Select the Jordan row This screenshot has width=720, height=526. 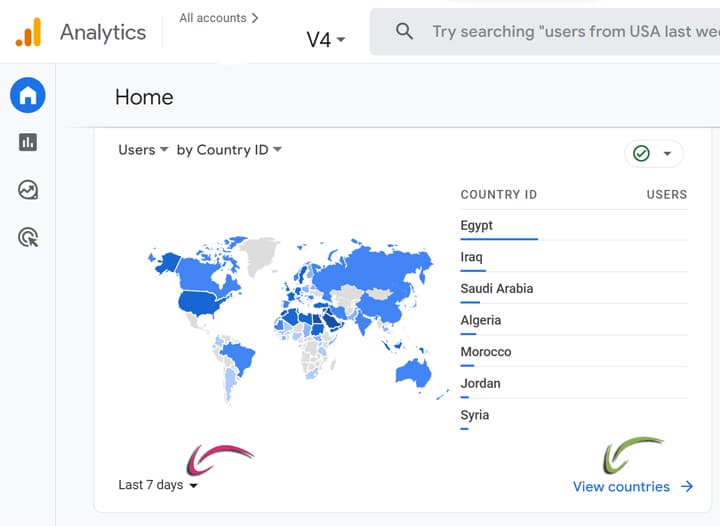click(x=574, y=384)
